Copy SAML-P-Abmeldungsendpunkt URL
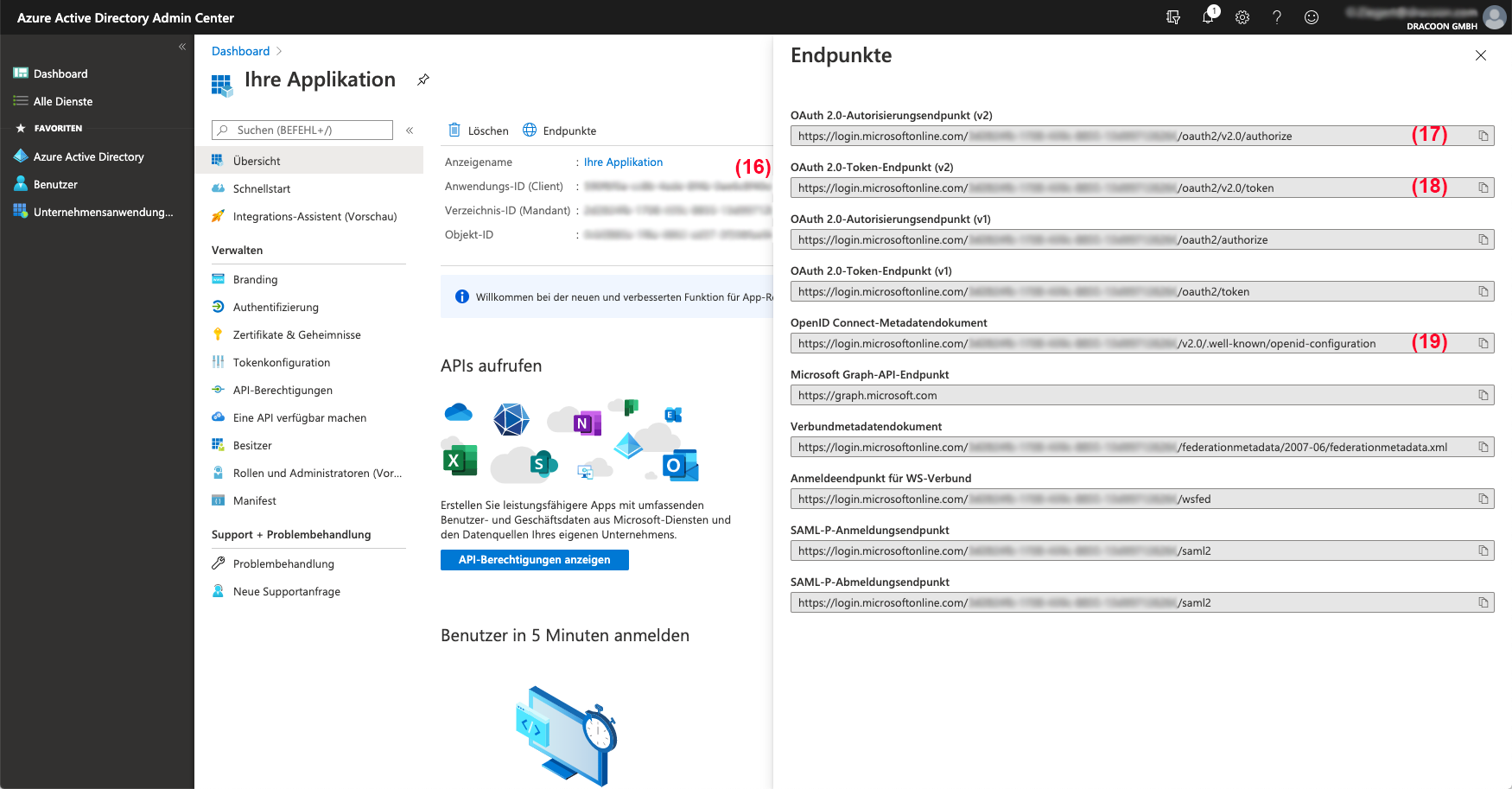 coord(1483,602)
